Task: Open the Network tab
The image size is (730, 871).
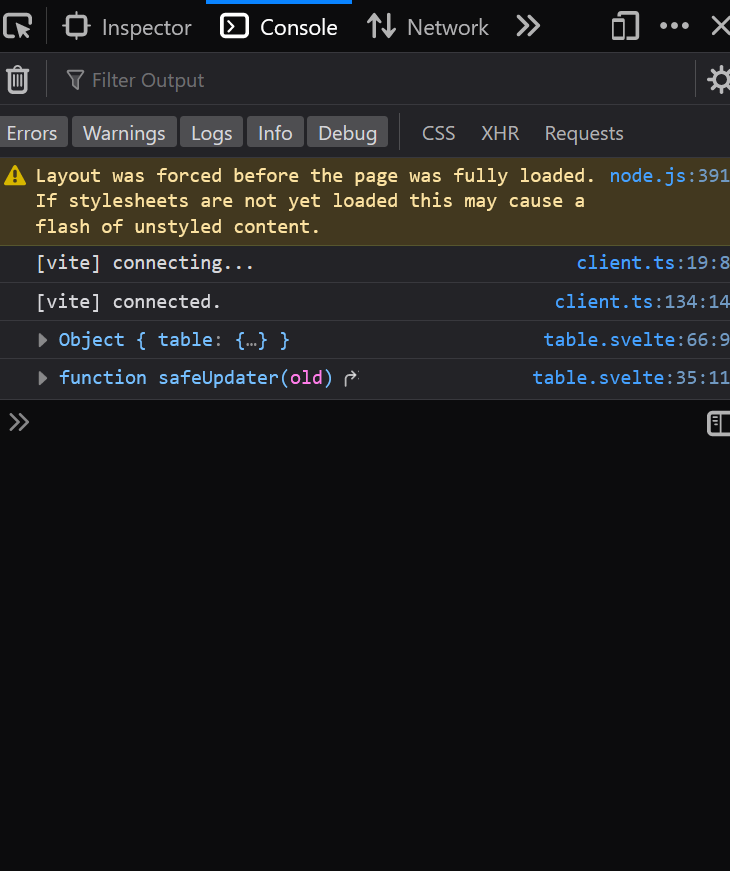Action: [x=428, y=27]
